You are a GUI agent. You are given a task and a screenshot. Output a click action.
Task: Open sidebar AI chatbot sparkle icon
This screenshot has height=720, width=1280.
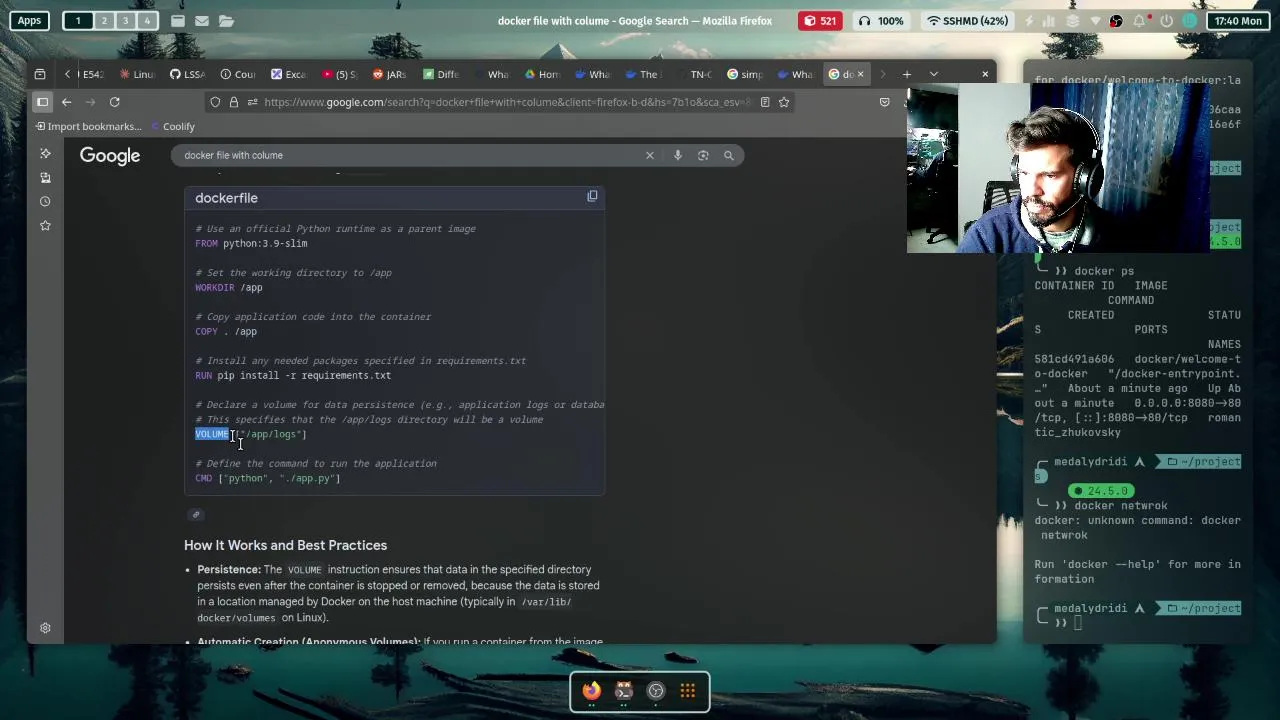pyautogui.click(x=45, y=153)
